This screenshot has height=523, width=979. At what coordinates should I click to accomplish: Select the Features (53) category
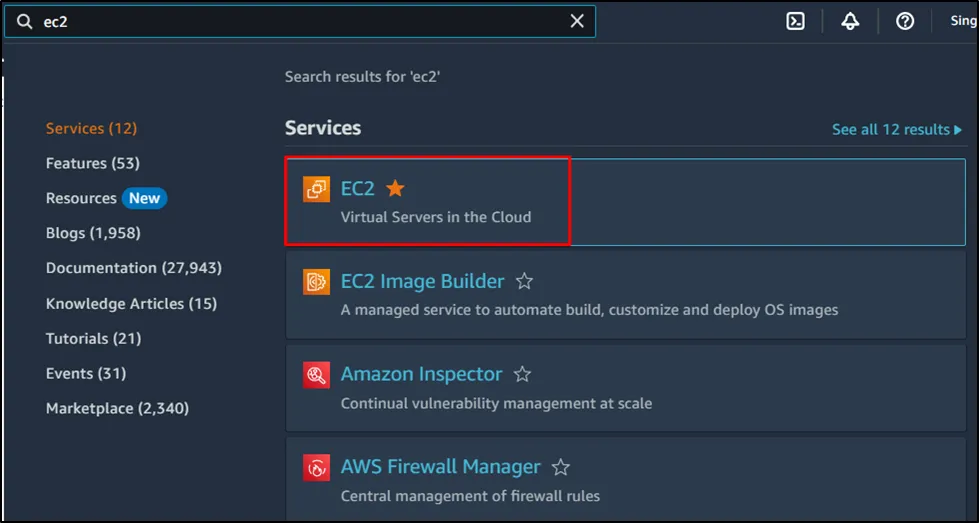click(93, 163)
